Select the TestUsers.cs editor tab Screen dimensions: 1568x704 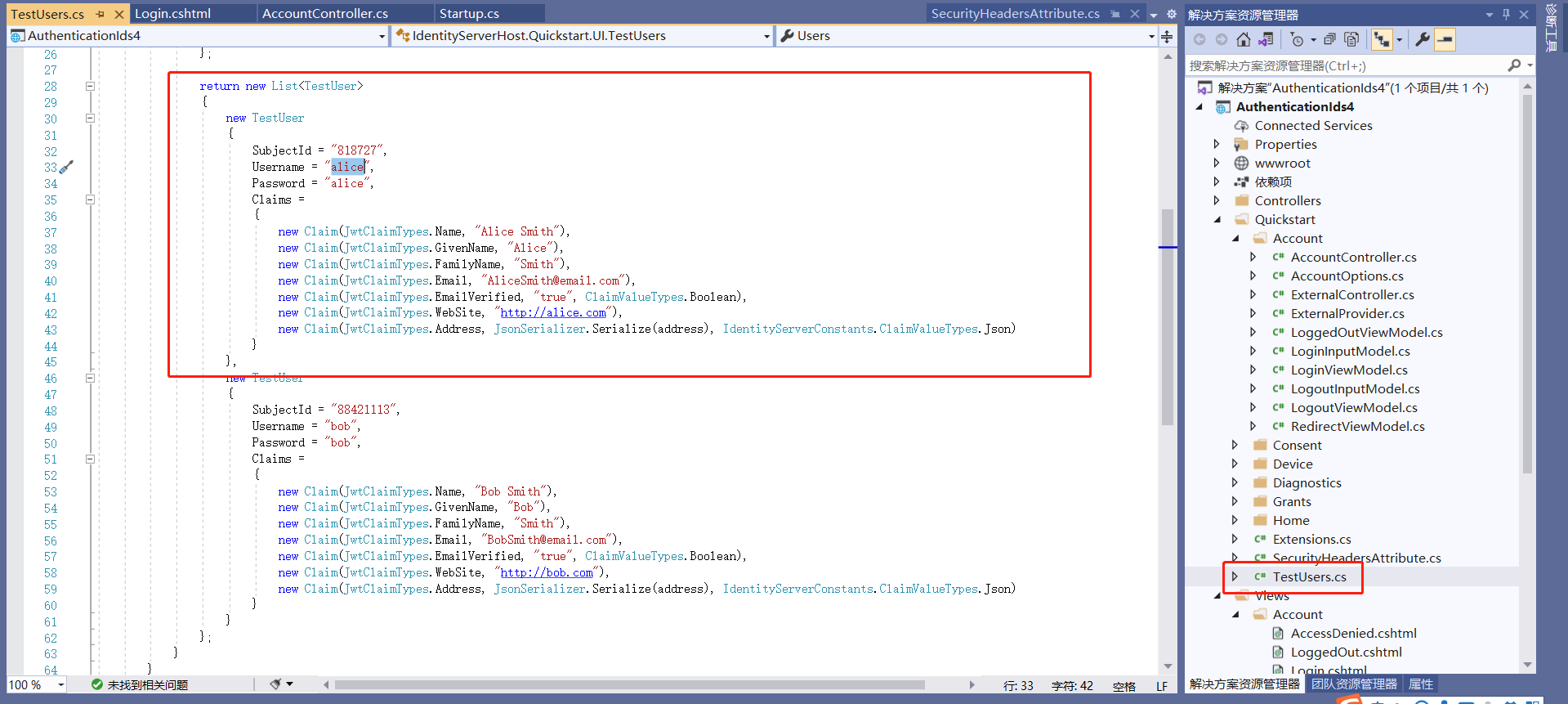click(x=47, y=14)
